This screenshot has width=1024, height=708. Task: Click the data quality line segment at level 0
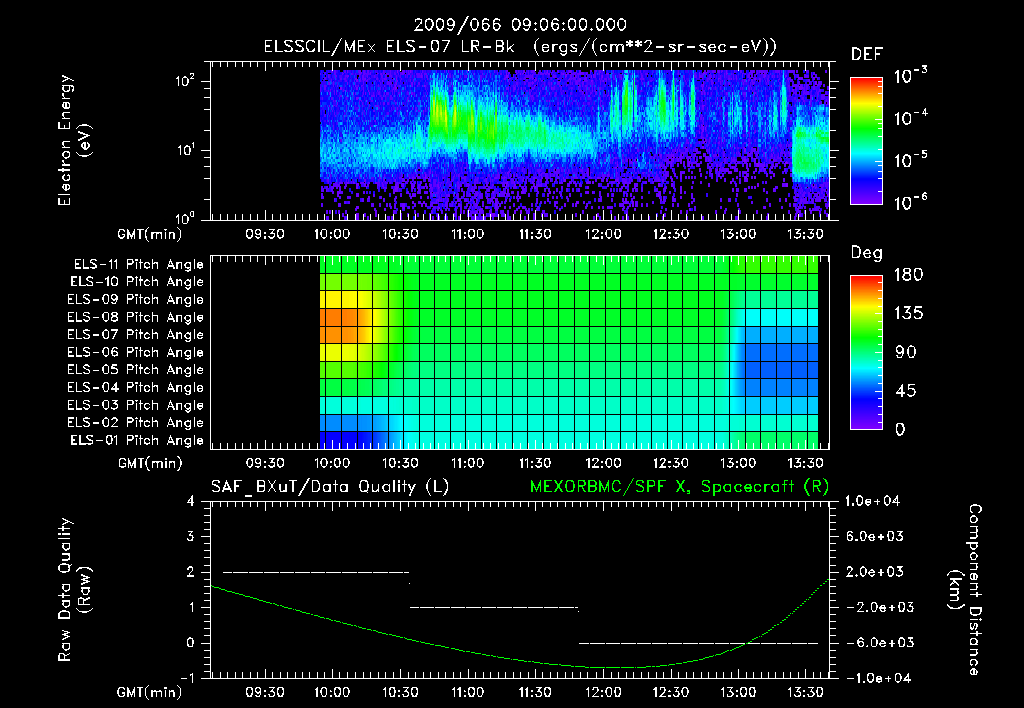698,643
